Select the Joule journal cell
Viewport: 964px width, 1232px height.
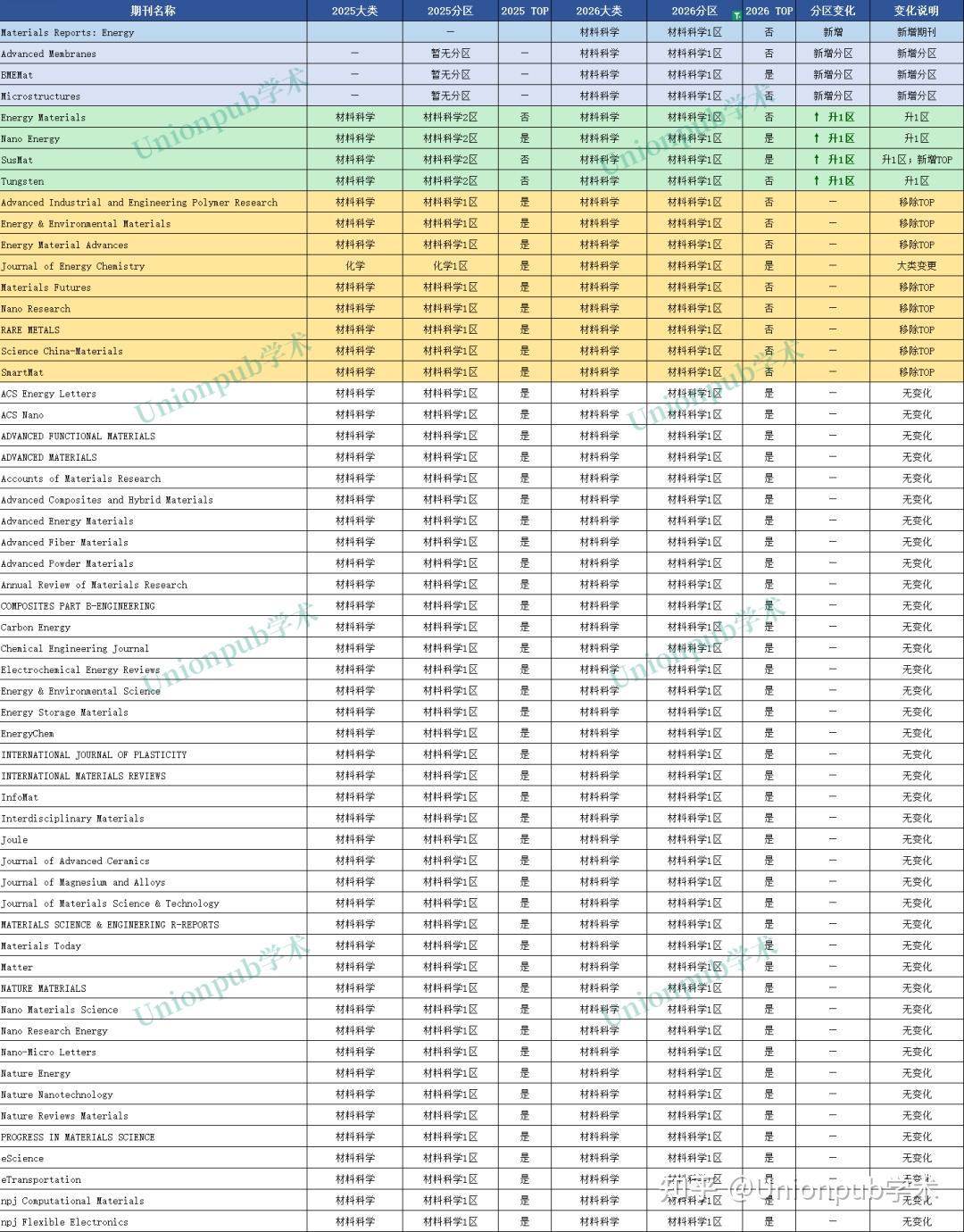[x=154, y=840]
